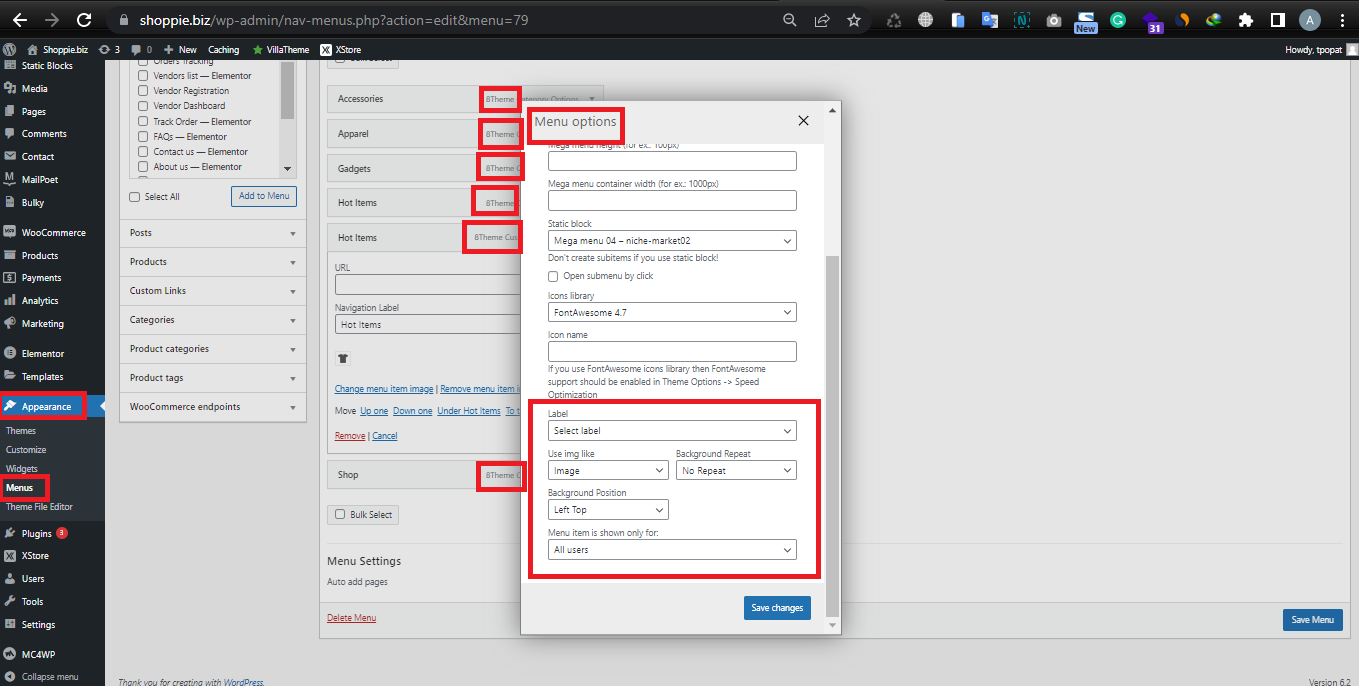This screenshot has height=686, width=1359.
Task: Check Contact us — Elementor page
Action: tap(143, 152)
